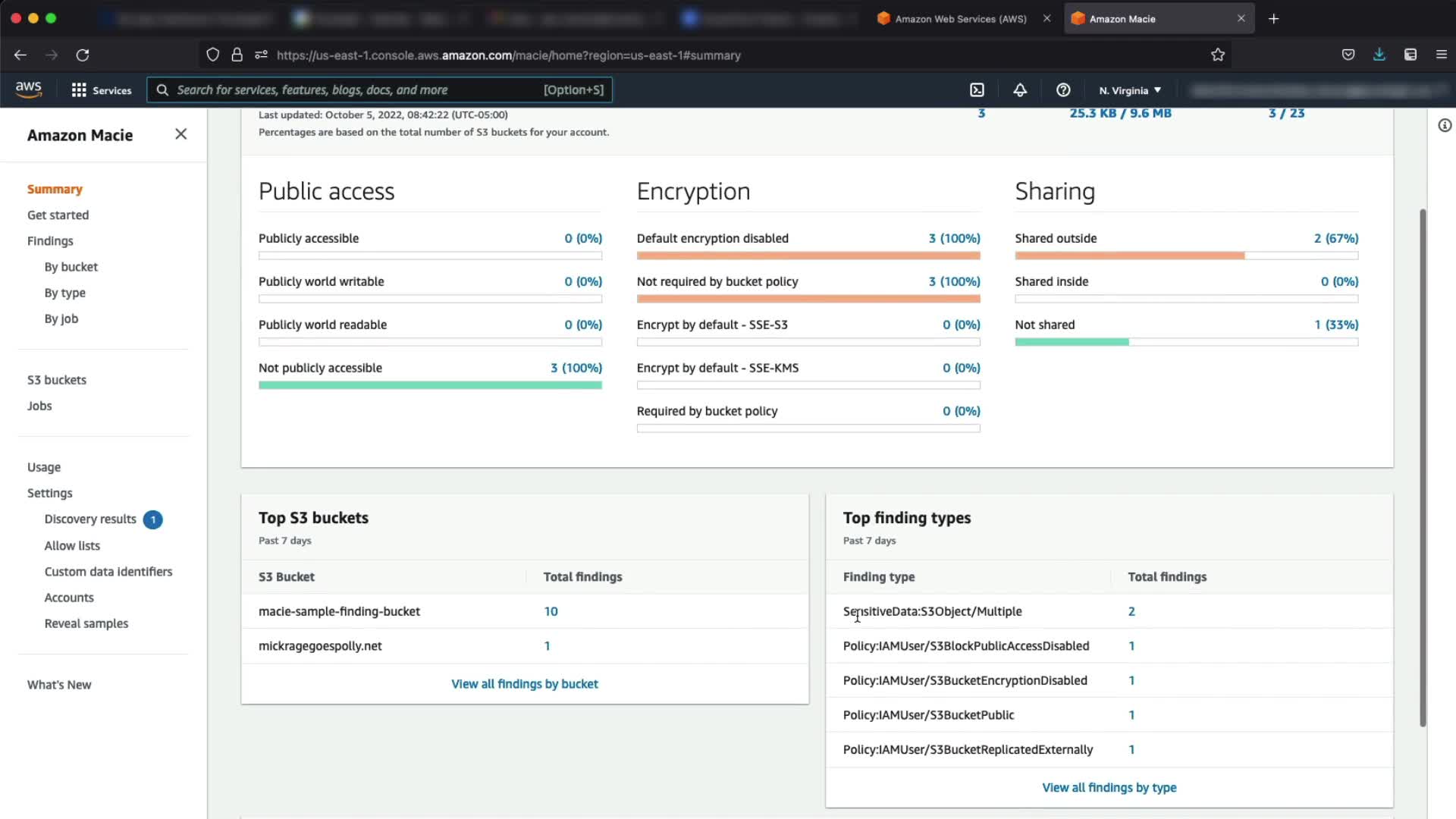Open a new browser tab
The height and width of the screenshot is (819, 1456).
tap(1274, 19)
